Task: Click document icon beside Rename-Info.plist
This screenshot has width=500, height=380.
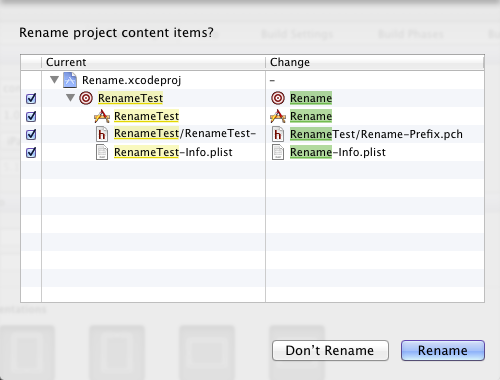Action: [278, 152]
